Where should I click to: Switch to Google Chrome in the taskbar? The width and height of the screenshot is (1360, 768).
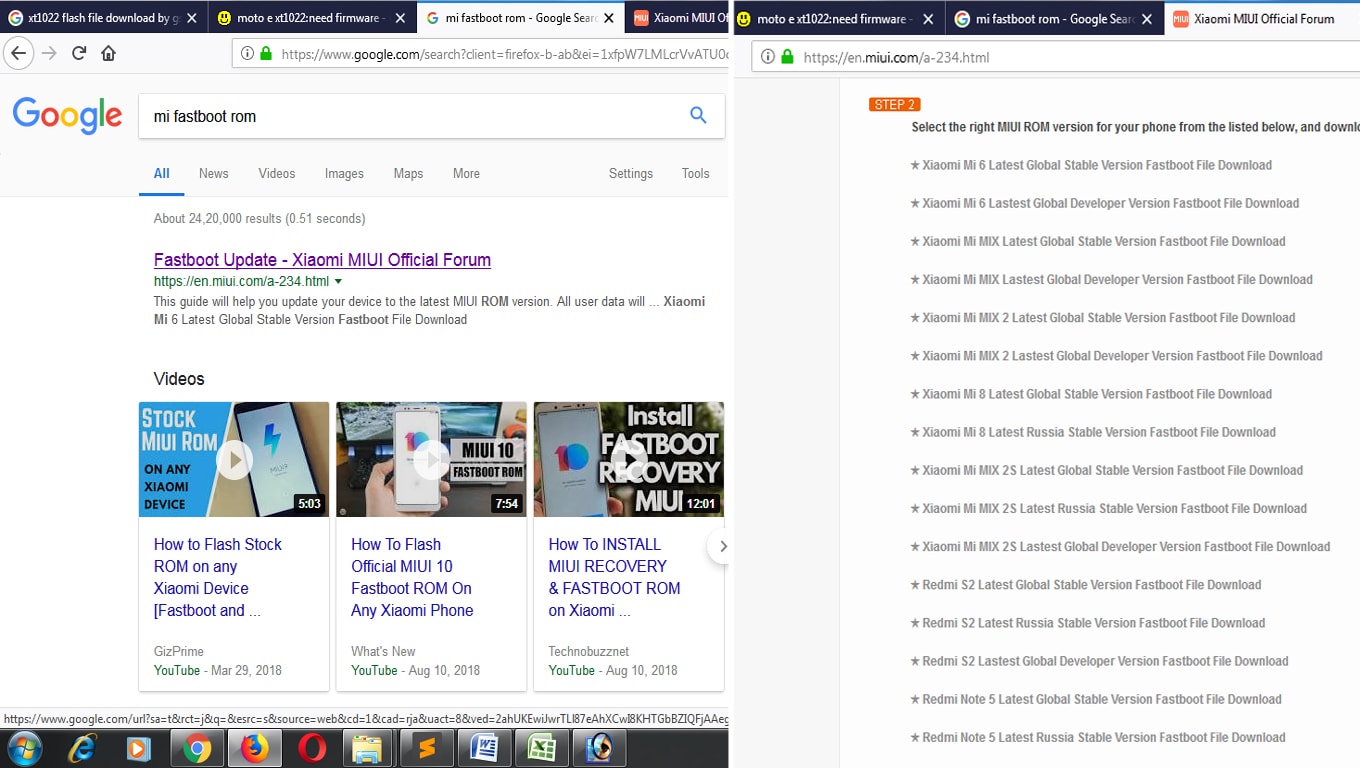click(196, 748)
